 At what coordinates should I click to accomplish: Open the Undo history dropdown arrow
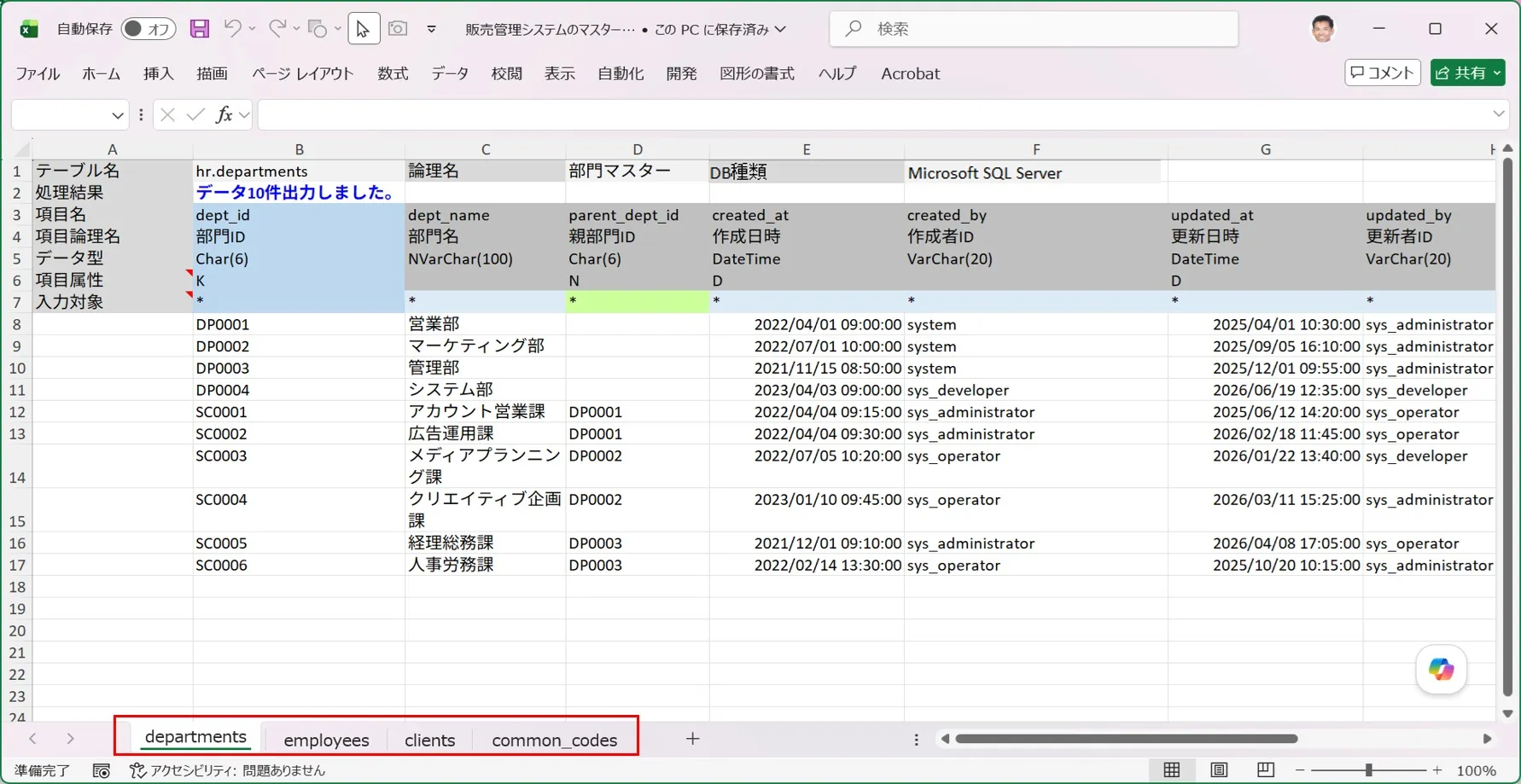point(252,29)
